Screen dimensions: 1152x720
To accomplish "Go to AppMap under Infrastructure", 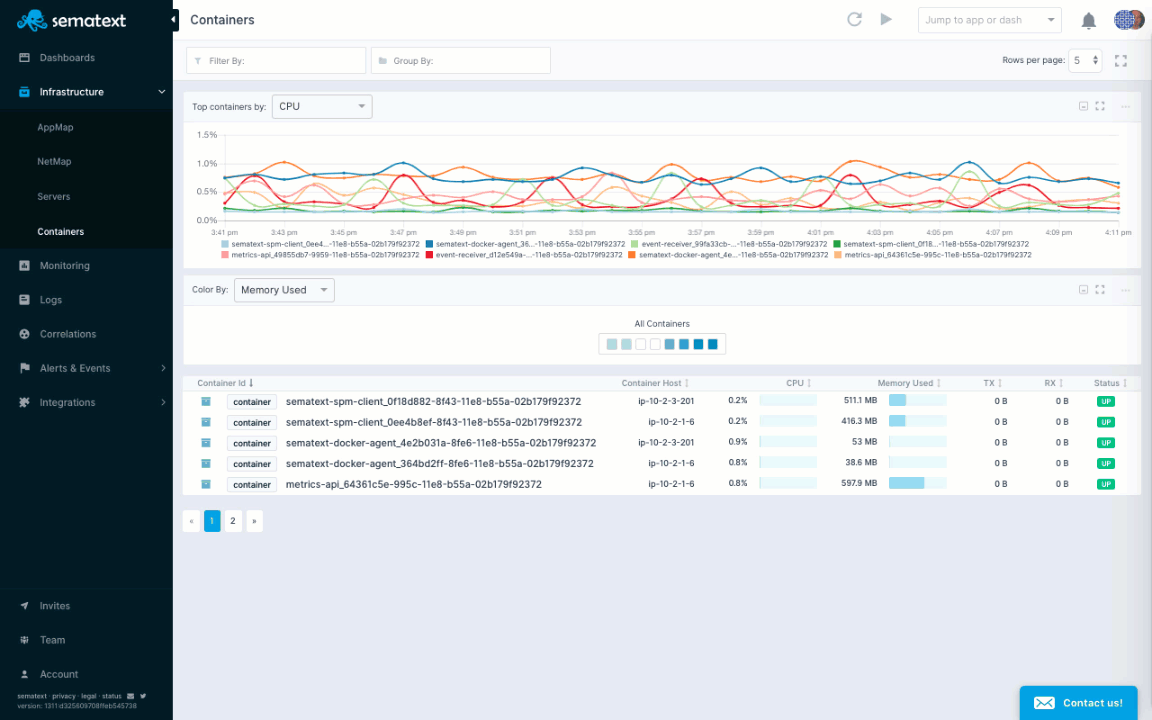I will tap(55, 127).
